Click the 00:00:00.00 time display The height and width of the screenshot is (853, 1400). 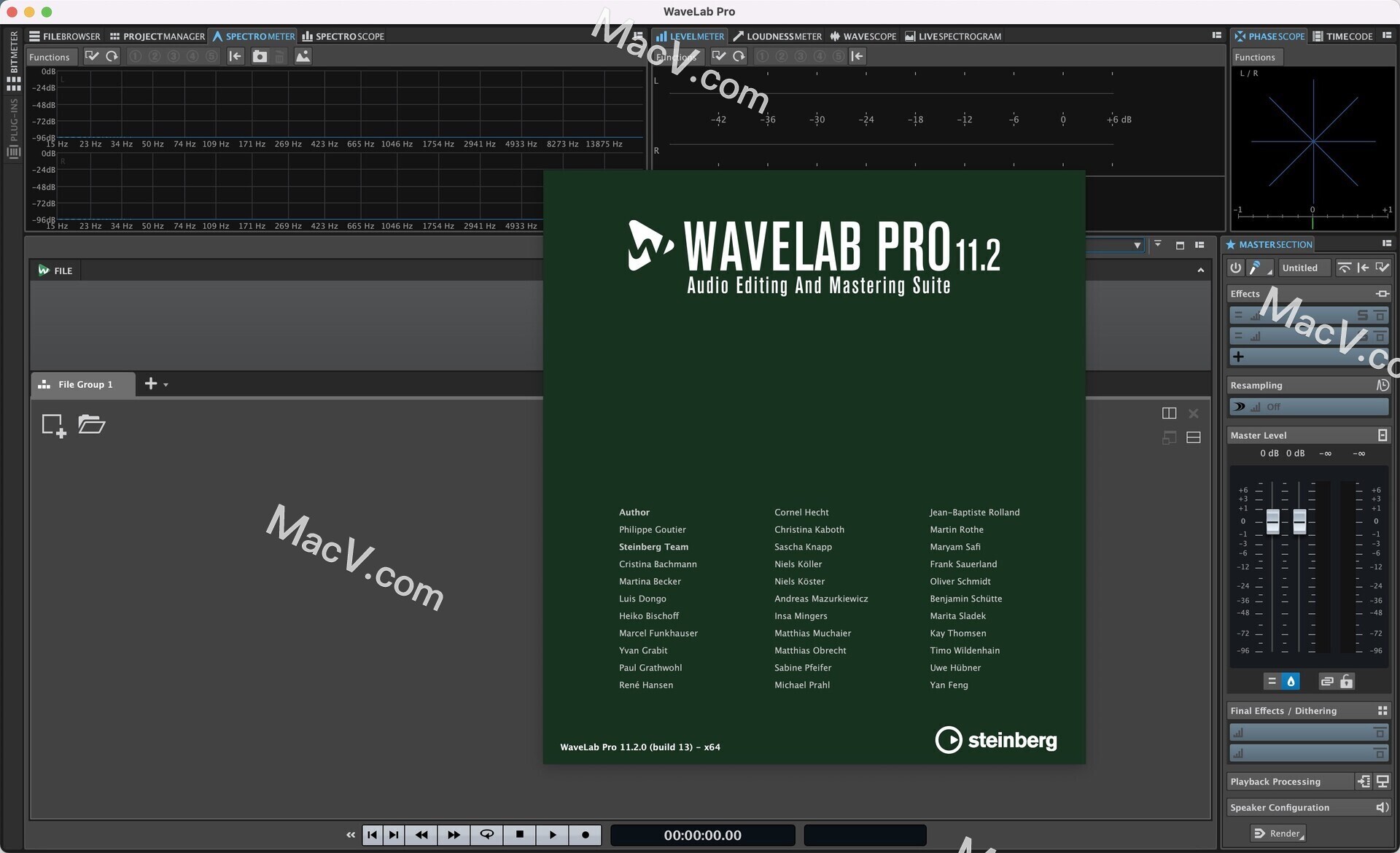[702, 836]
